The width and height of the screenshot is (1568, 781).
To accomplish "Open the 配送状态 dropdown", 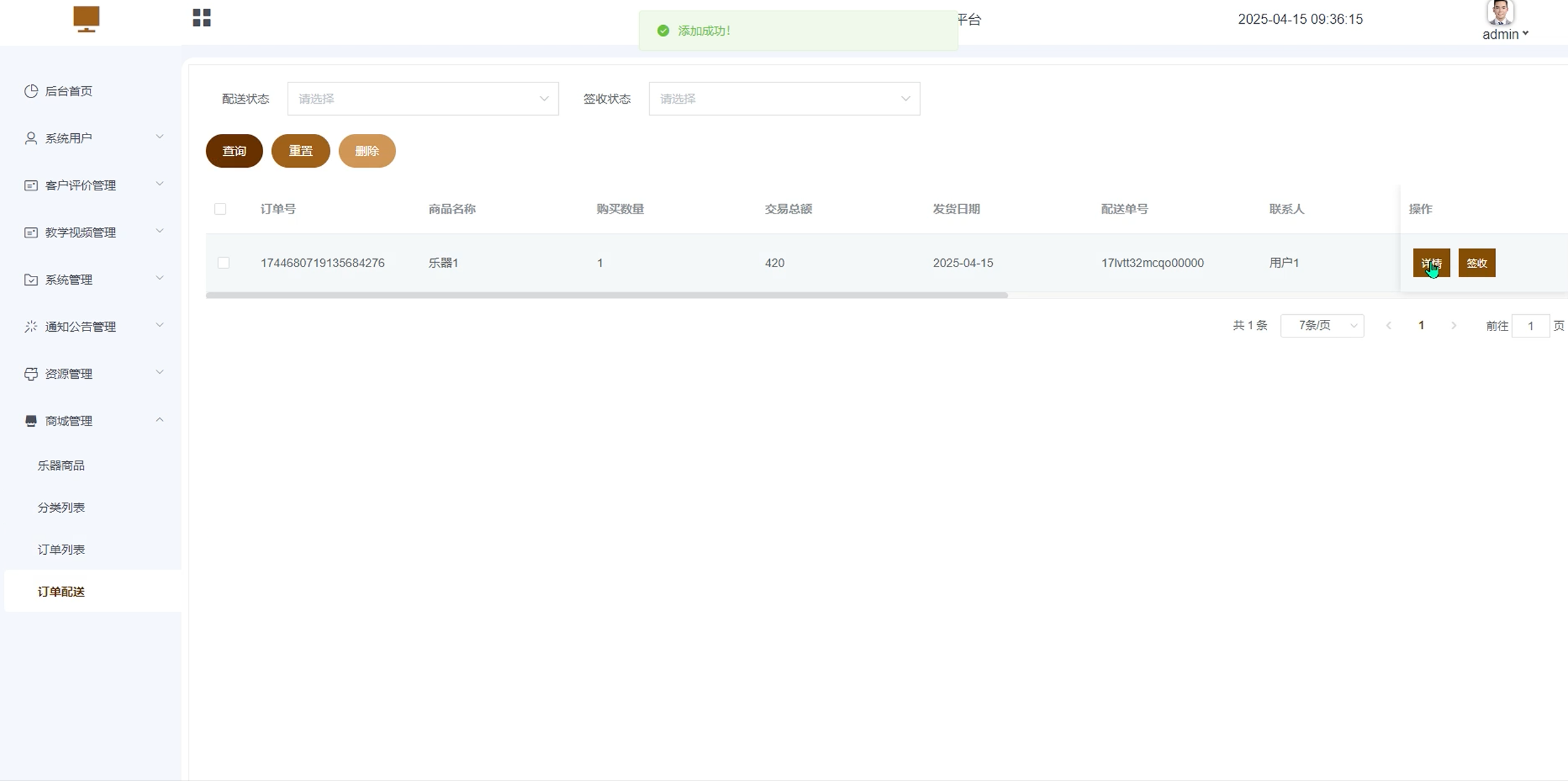I will coord(423,99).
